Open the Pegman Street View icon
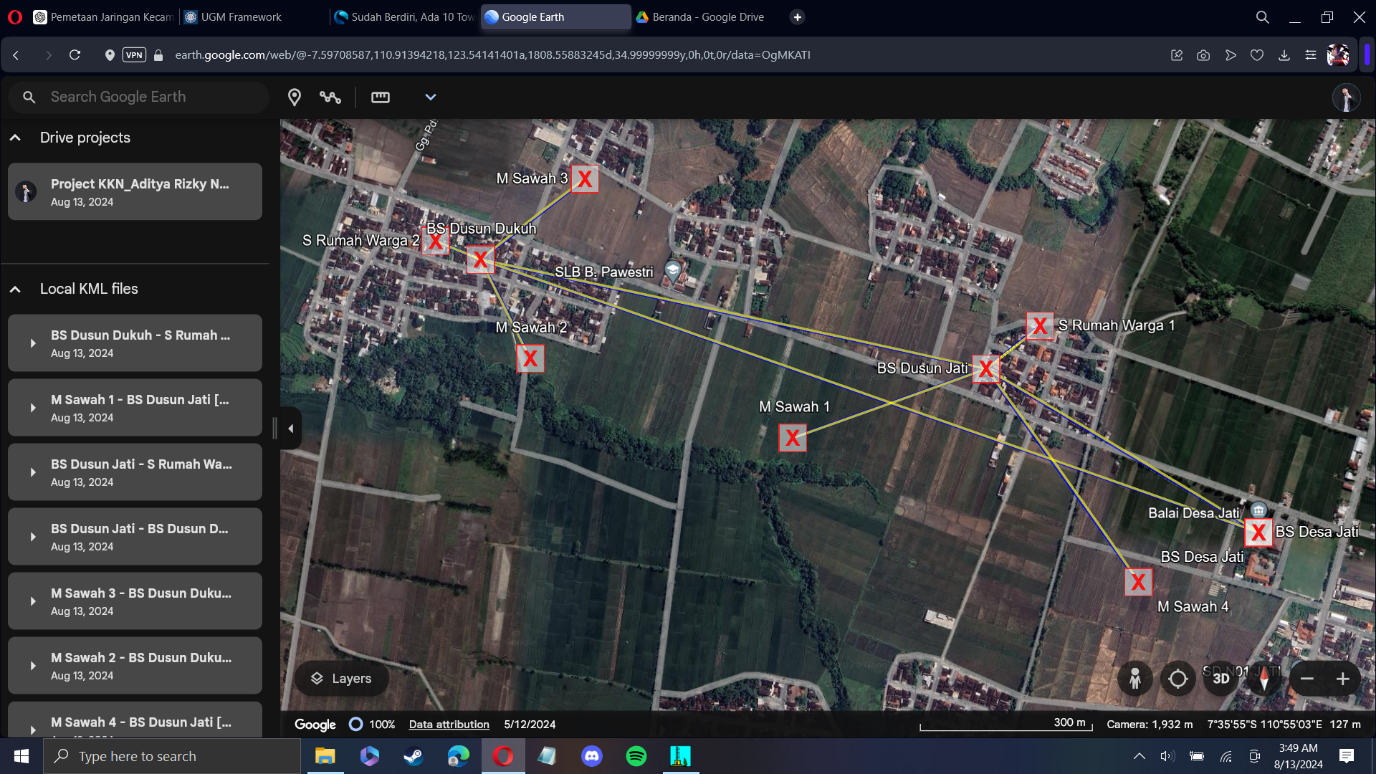The width and height of the screenshot is (1376, 774). 1135,679
